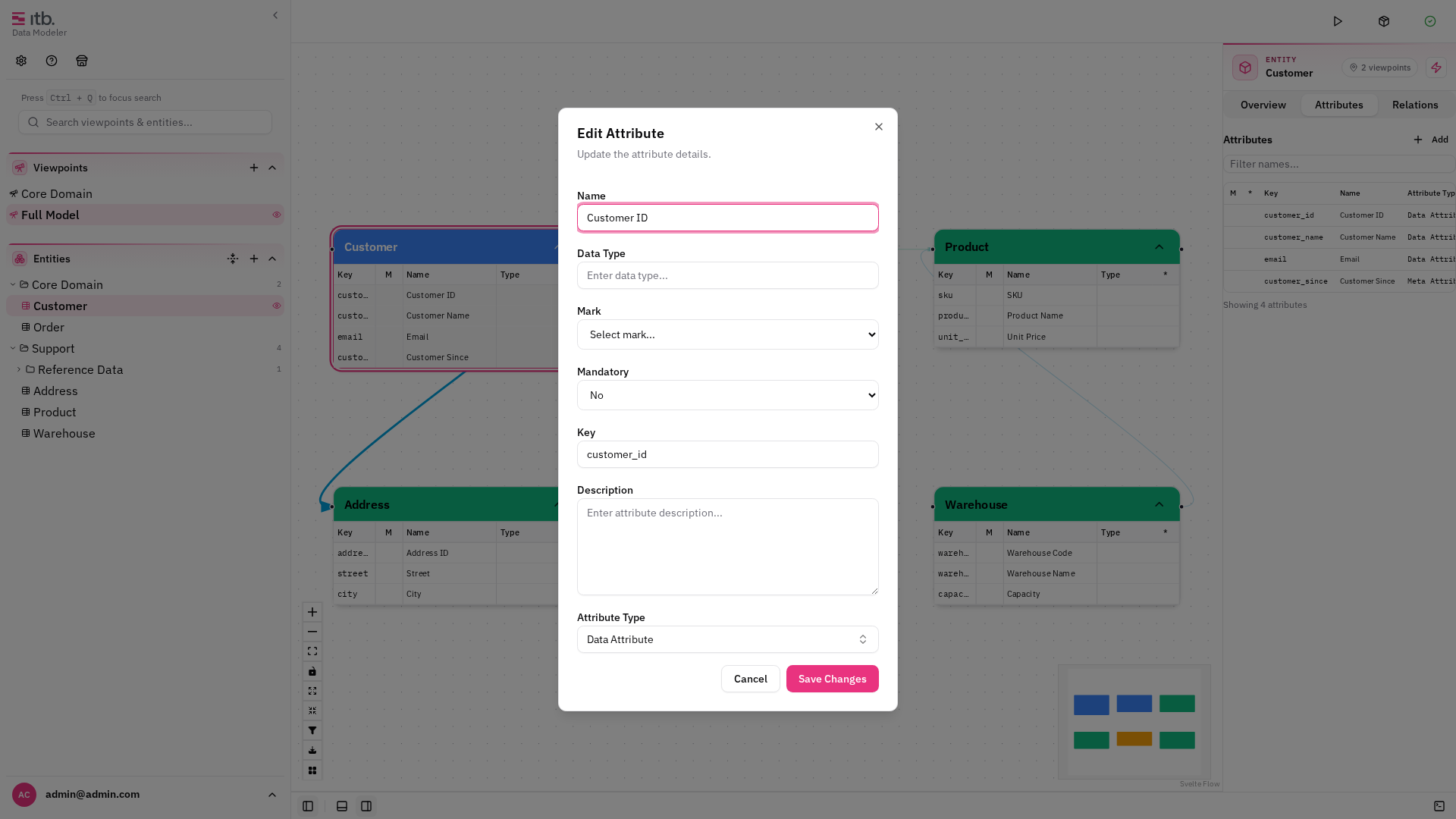This screenshot has width=1456, height=819.
Task: Toggle Customer entity visibility eye
Action: coord(277,306)
